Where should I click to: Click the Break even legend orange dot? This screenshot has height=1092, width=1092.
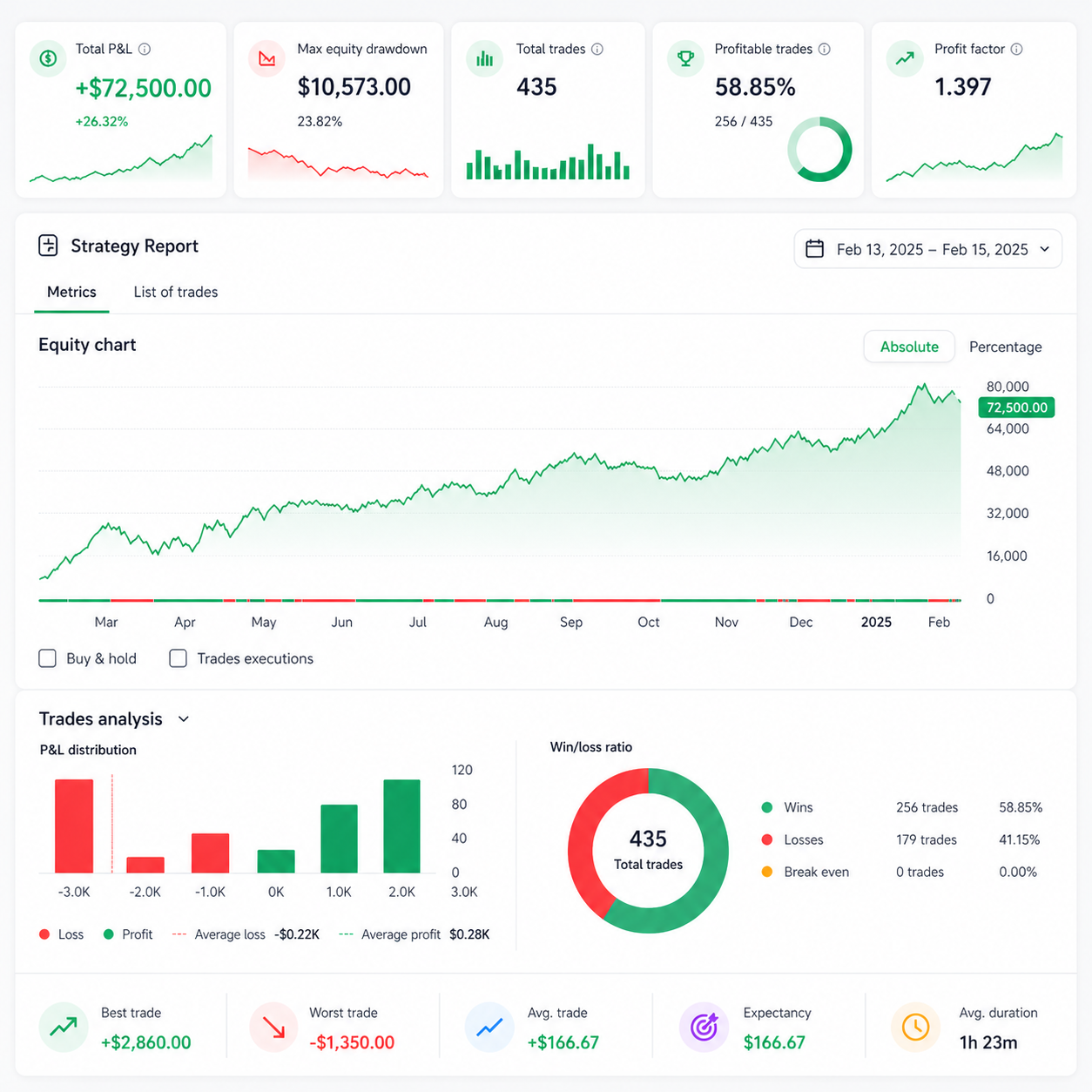tap(767, 872)
